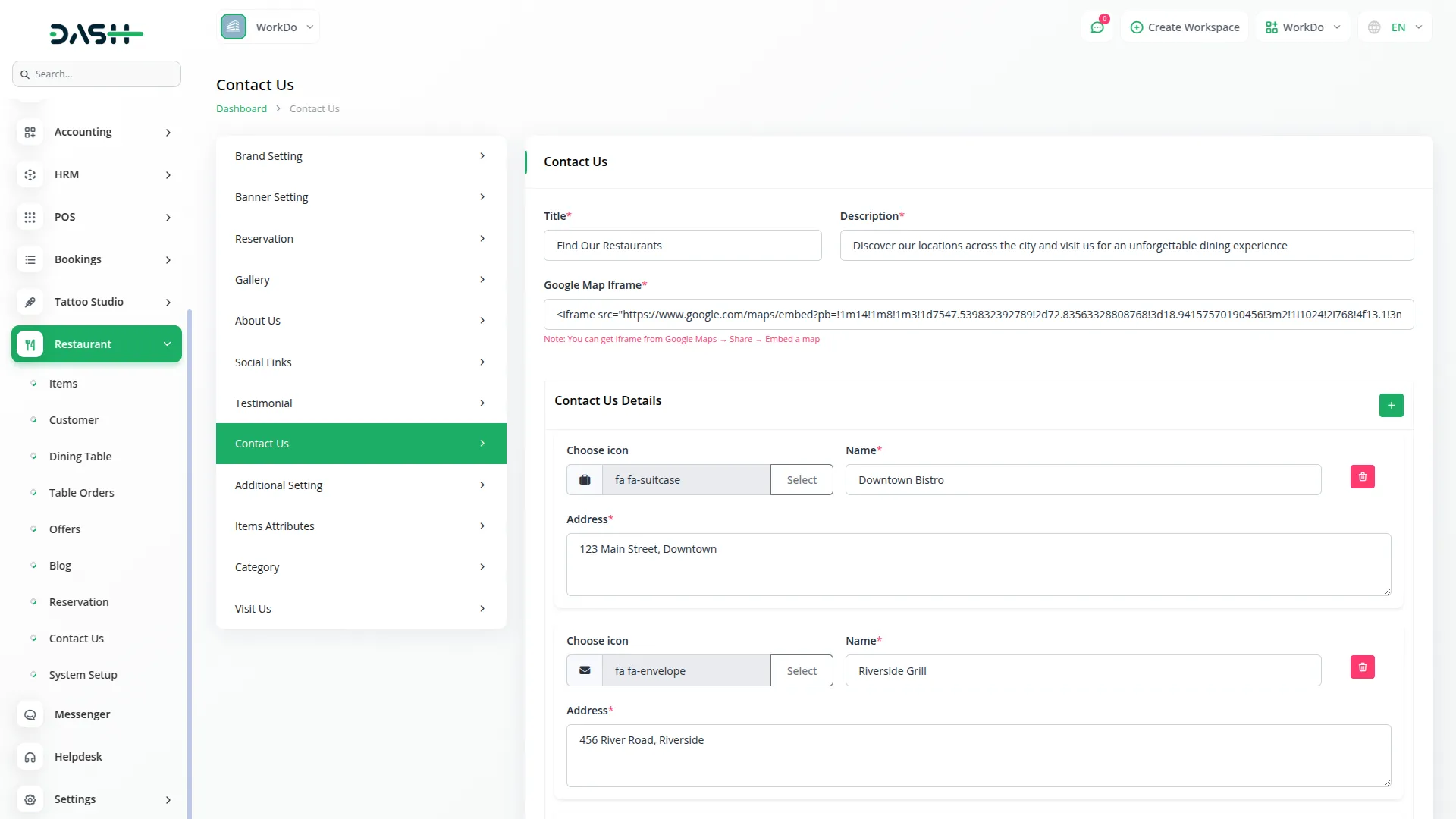Delete the Downtown Bistro contact entry

coord(1362,476)
